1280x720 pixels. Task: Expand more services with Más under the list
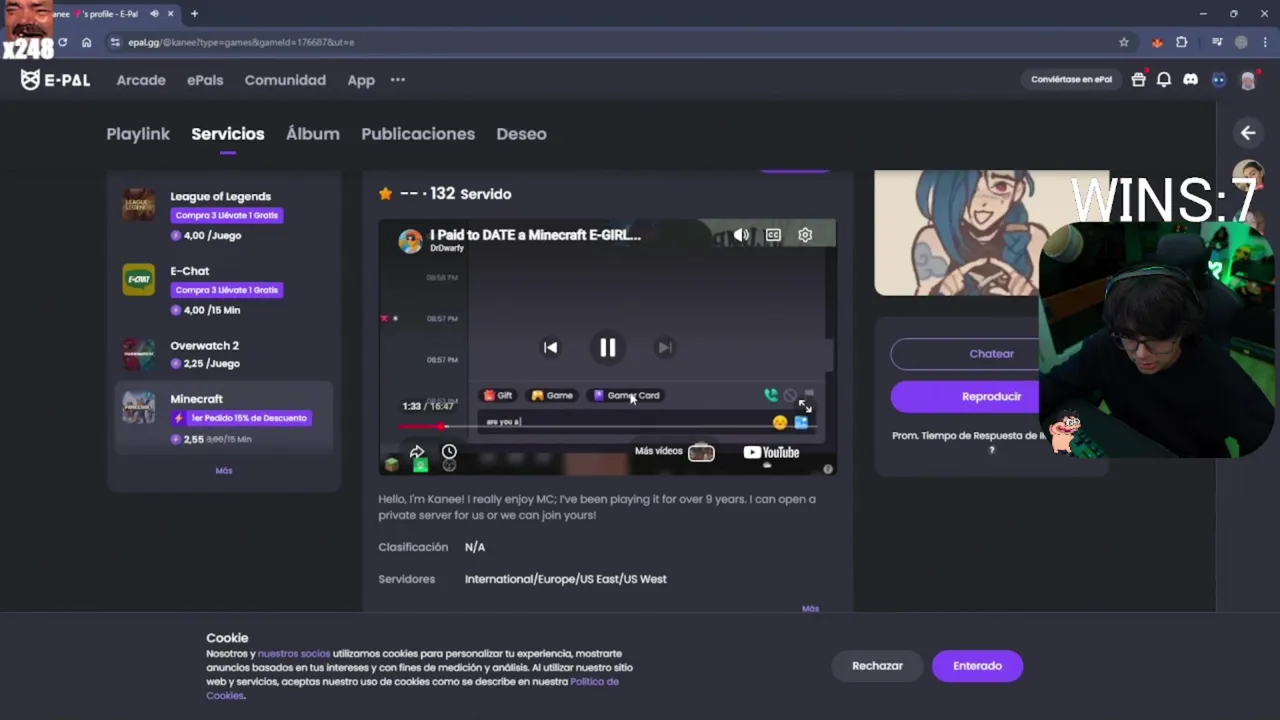[x=224, y=471]
